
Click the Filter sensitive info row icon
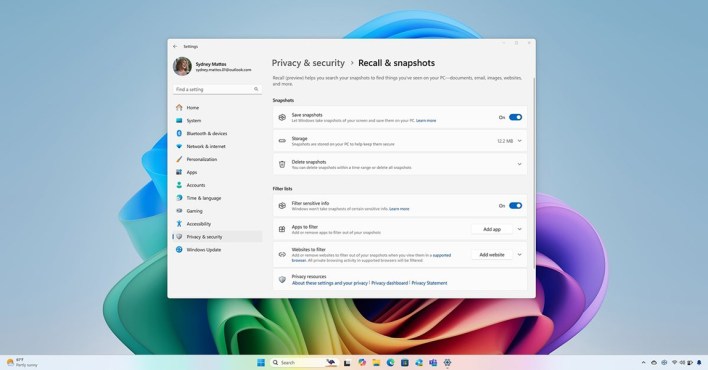(282, 206)
